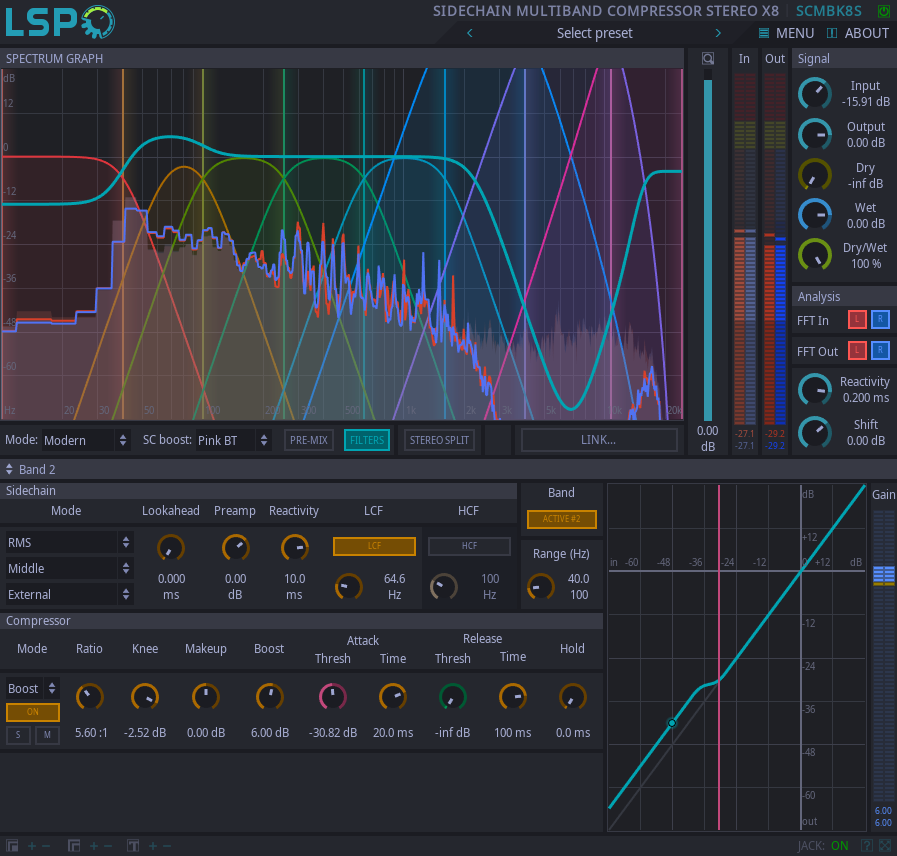Open the Mode dropdown showing Modern

[86, 440]
